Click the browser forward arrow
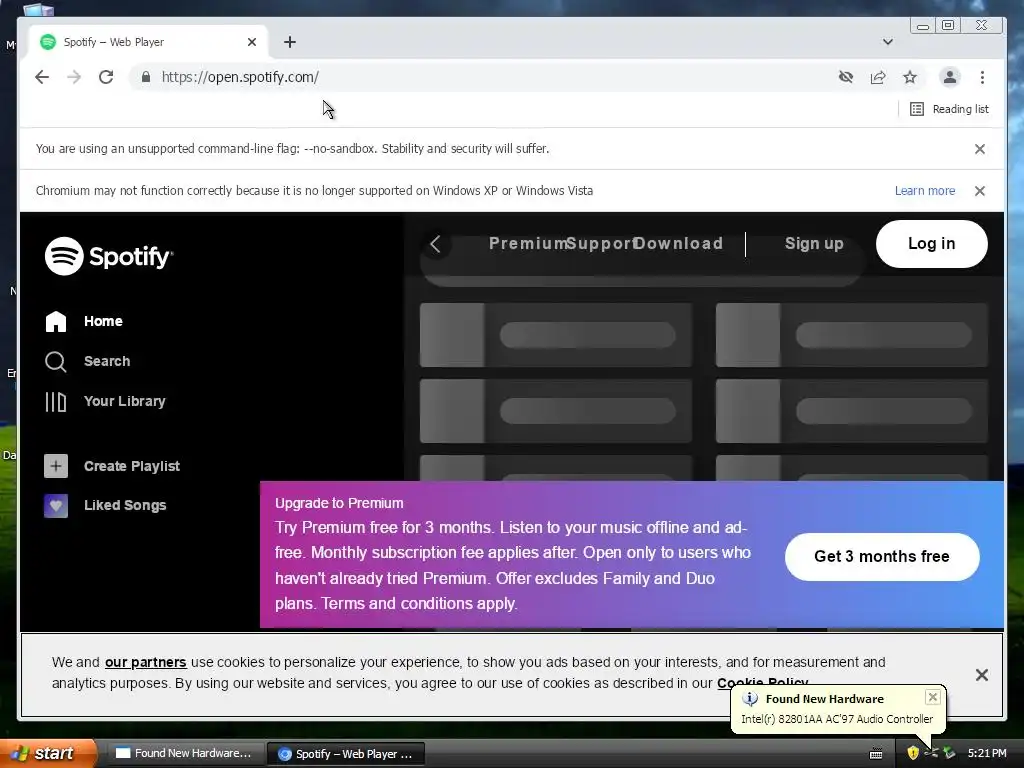The height and width of the screenshot is (768, 1024). (x=74, y=77)
